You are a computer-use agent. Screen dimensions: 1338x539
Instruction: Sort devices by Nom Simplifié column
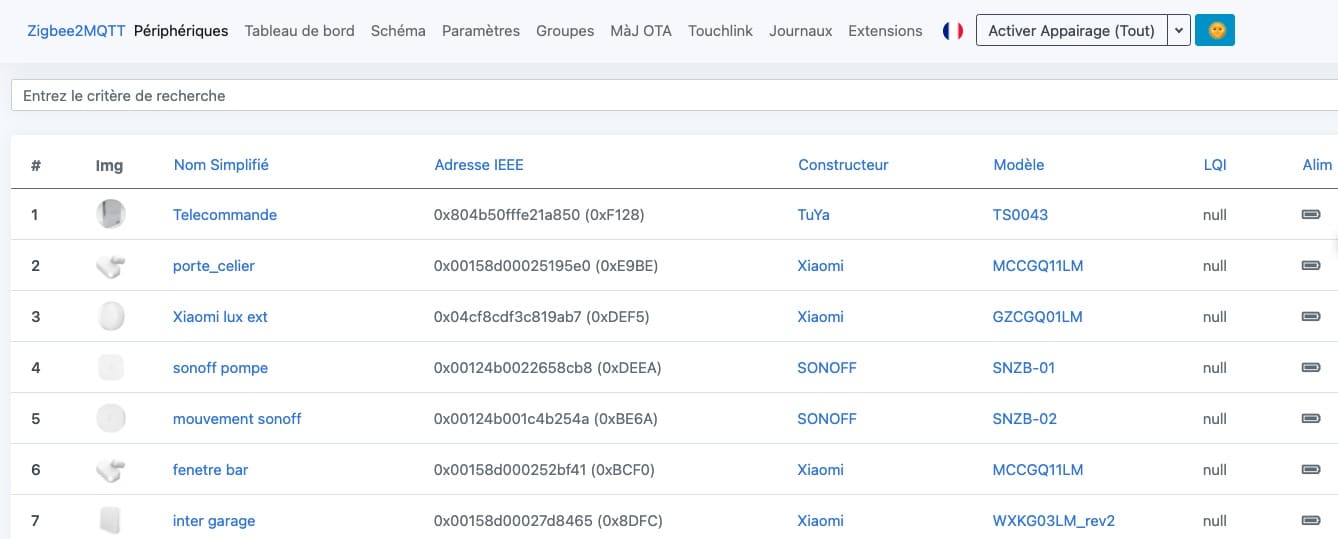point(221,164)
